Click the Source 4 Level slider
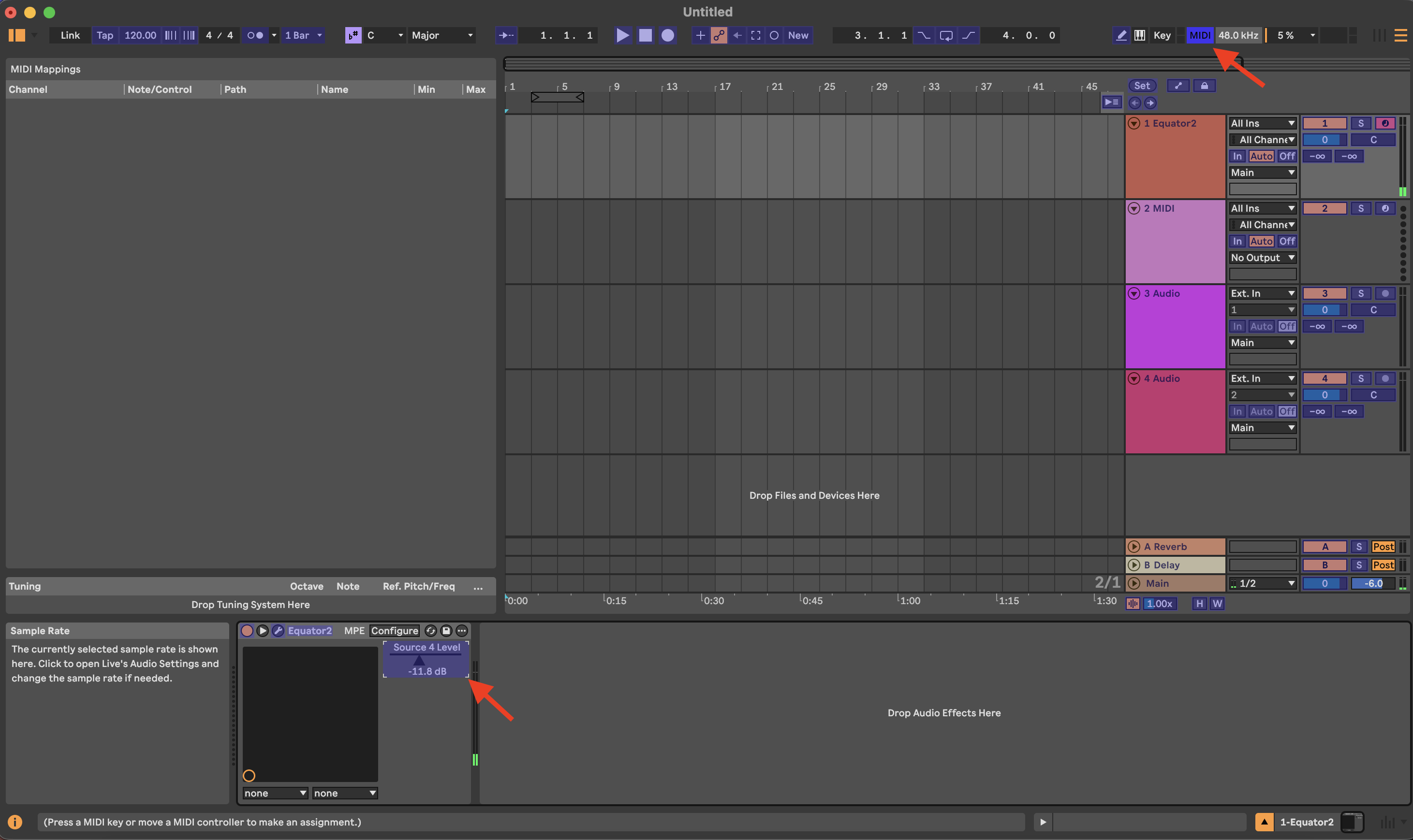This screenshot has height=840, width=1413. pos(427,659)
